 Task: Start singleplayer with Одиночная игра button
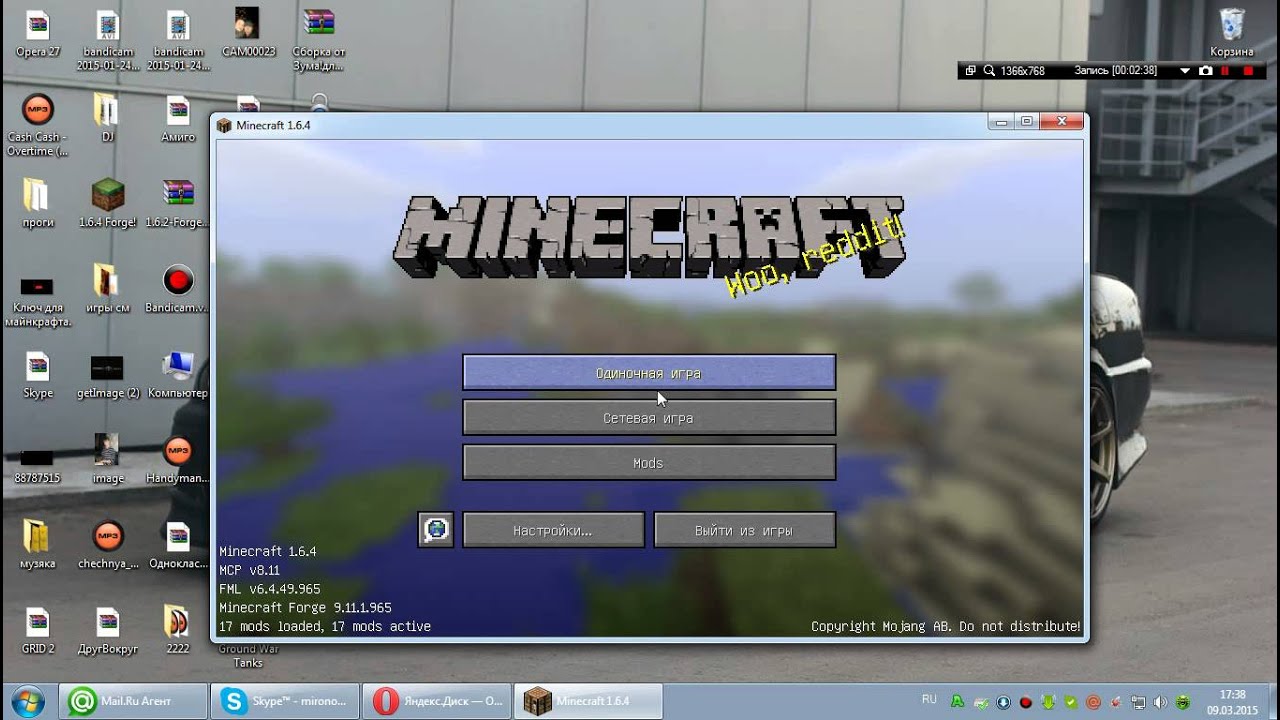pos(649,372)
